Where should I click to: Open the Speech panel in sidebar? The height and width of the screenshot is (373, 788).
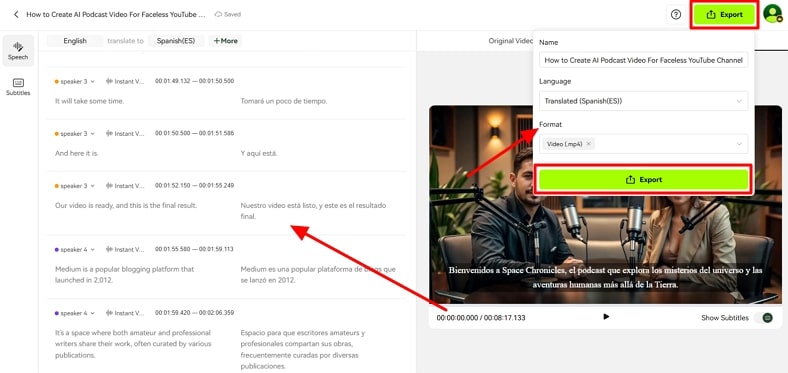pos(18,51)
